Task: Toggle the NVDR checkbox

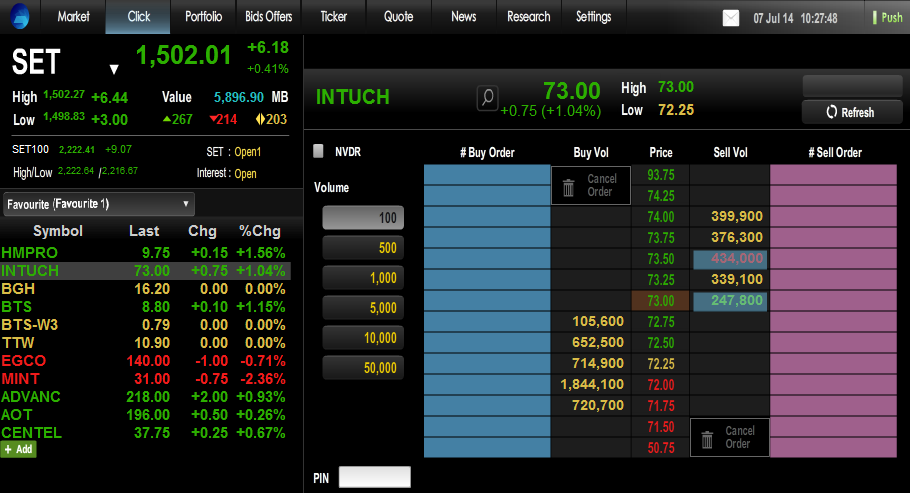Action: (318, 152)
